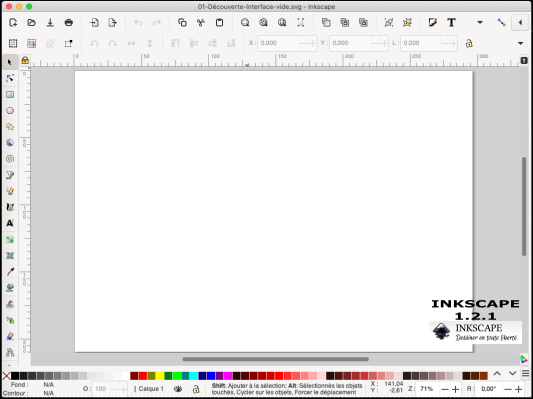The width and height of the screenshot is (533, 399).
Task: Click the node connector line icon
Action: coord(501,23)
